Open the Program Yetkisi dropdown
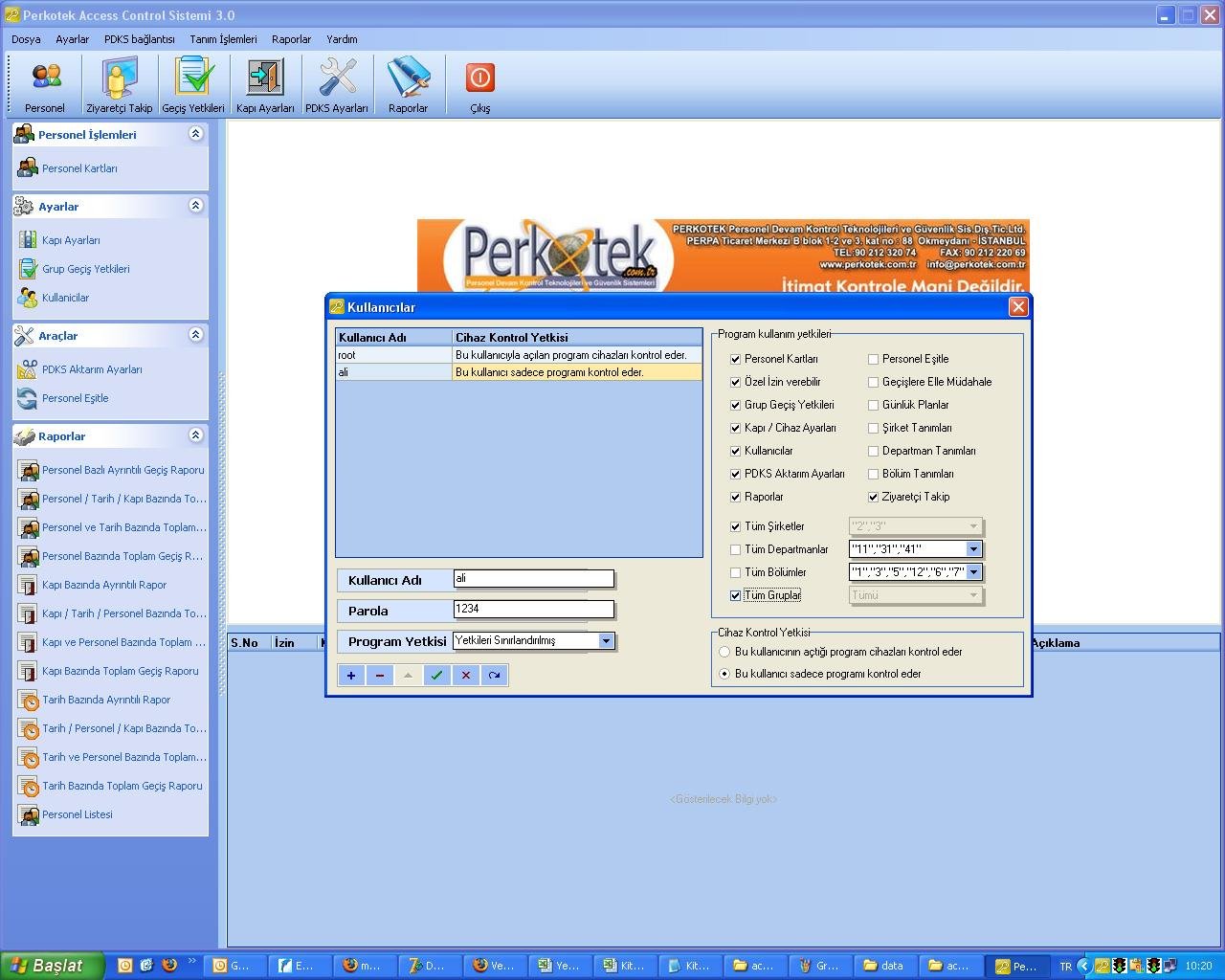This screenshot has width=1225, height=980. click(607, 641)
